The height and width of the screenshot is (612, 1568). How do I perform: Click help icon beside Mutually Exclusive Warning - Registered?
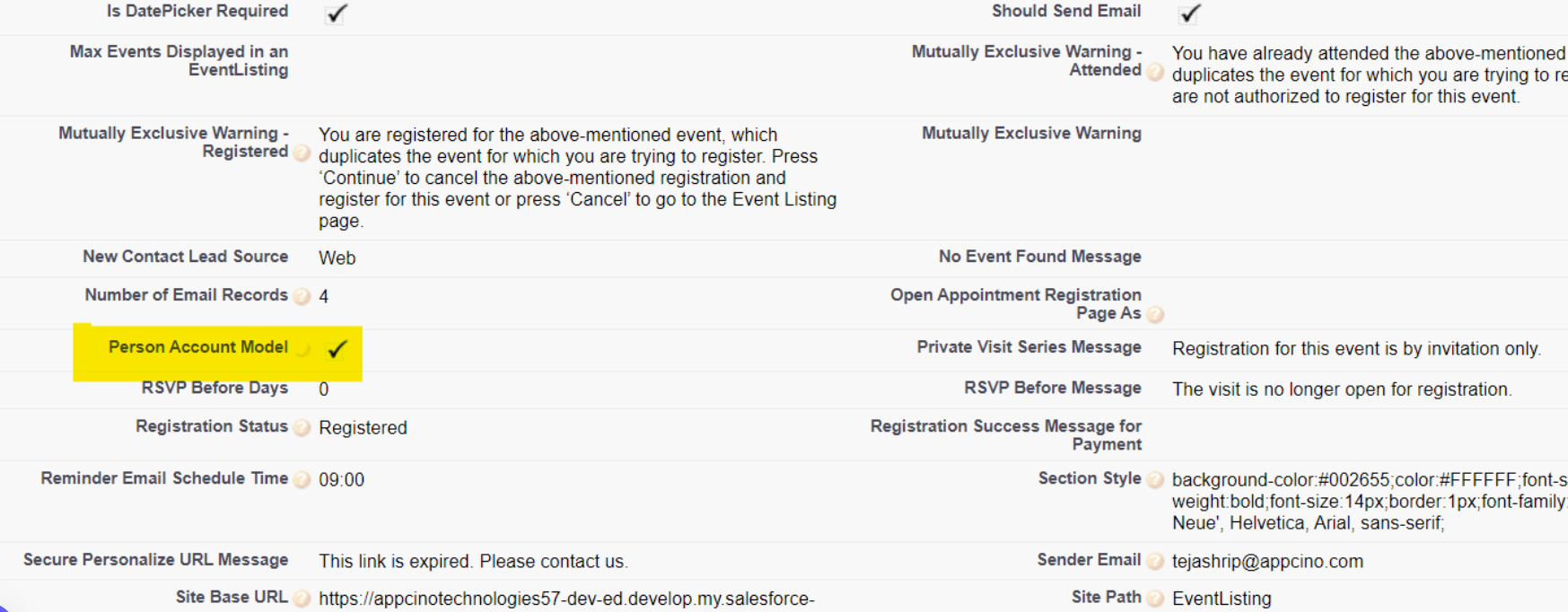coord(302,153)
